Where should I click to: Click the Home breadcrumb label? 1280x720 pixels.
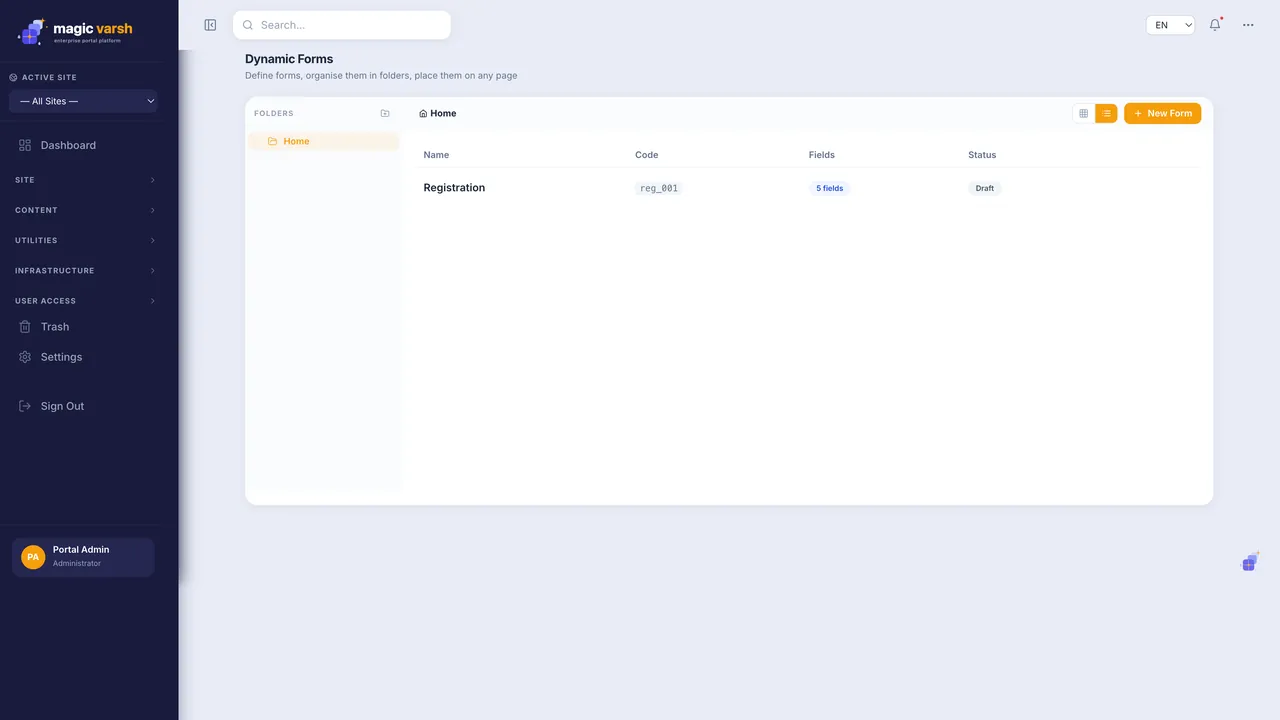click(x=443, y=114)
